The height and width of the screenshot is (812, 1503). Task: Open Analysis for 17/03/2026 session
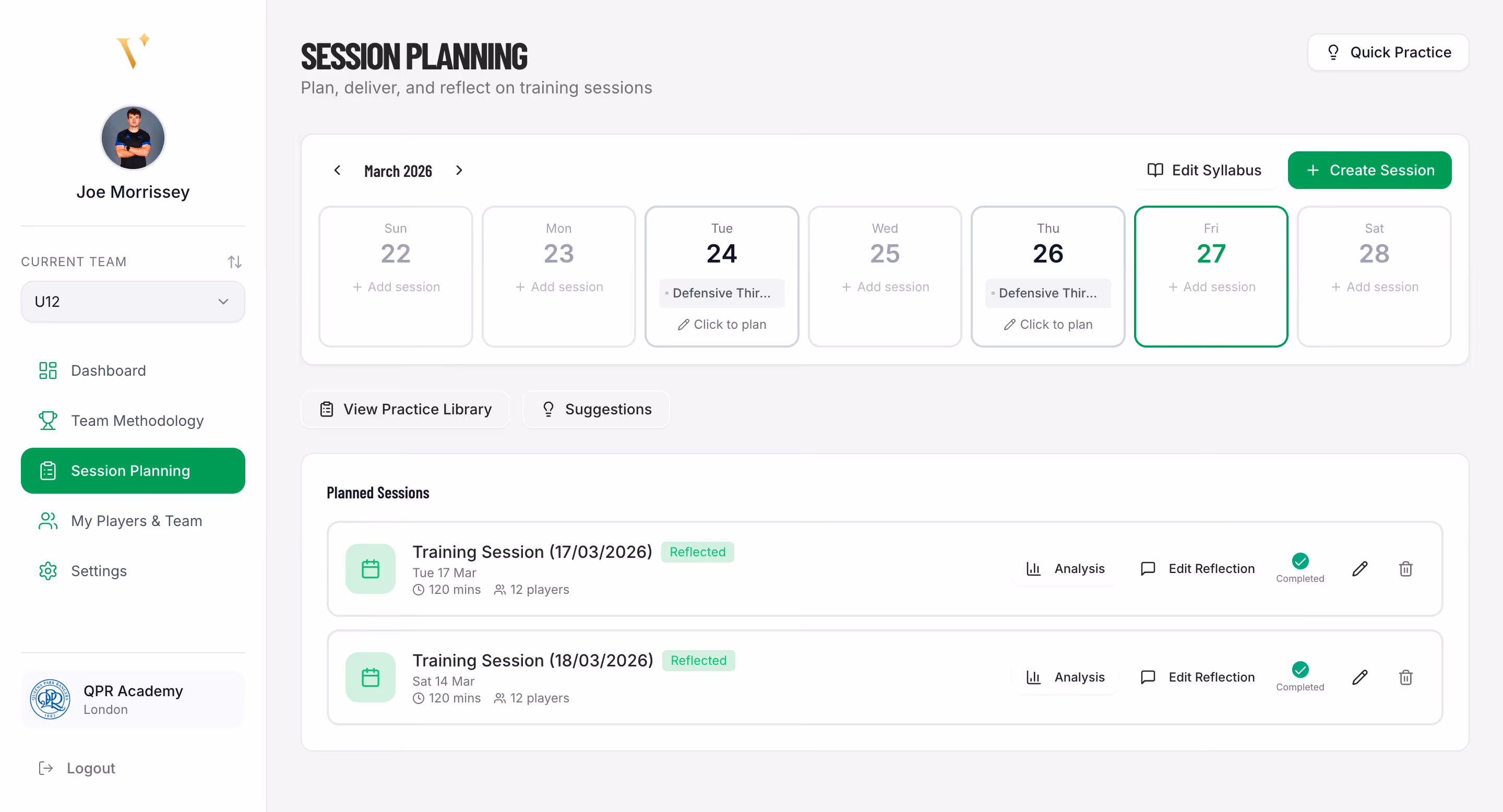point(1065,569)
